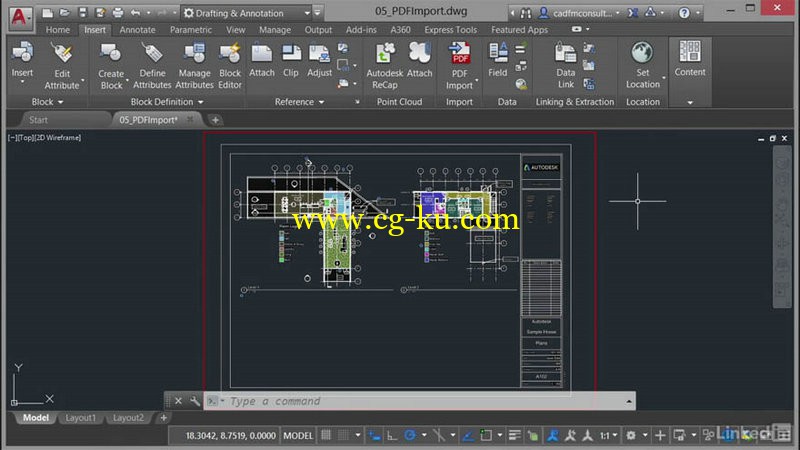Select the Clip reference tool
This screenshot has width=800, height=450.
point(291,60)
